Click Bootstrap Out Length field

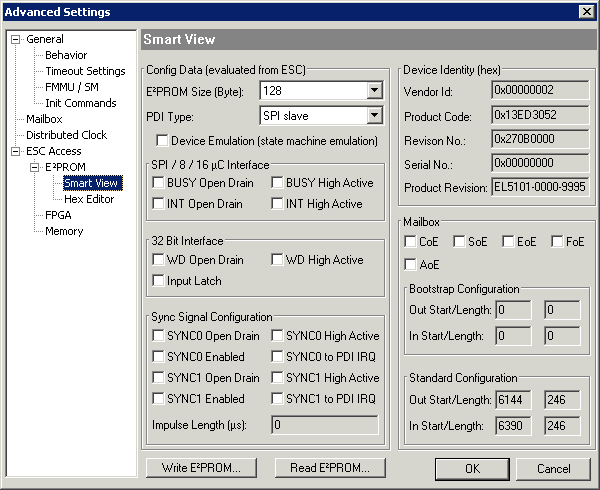[x=562, y=309]
